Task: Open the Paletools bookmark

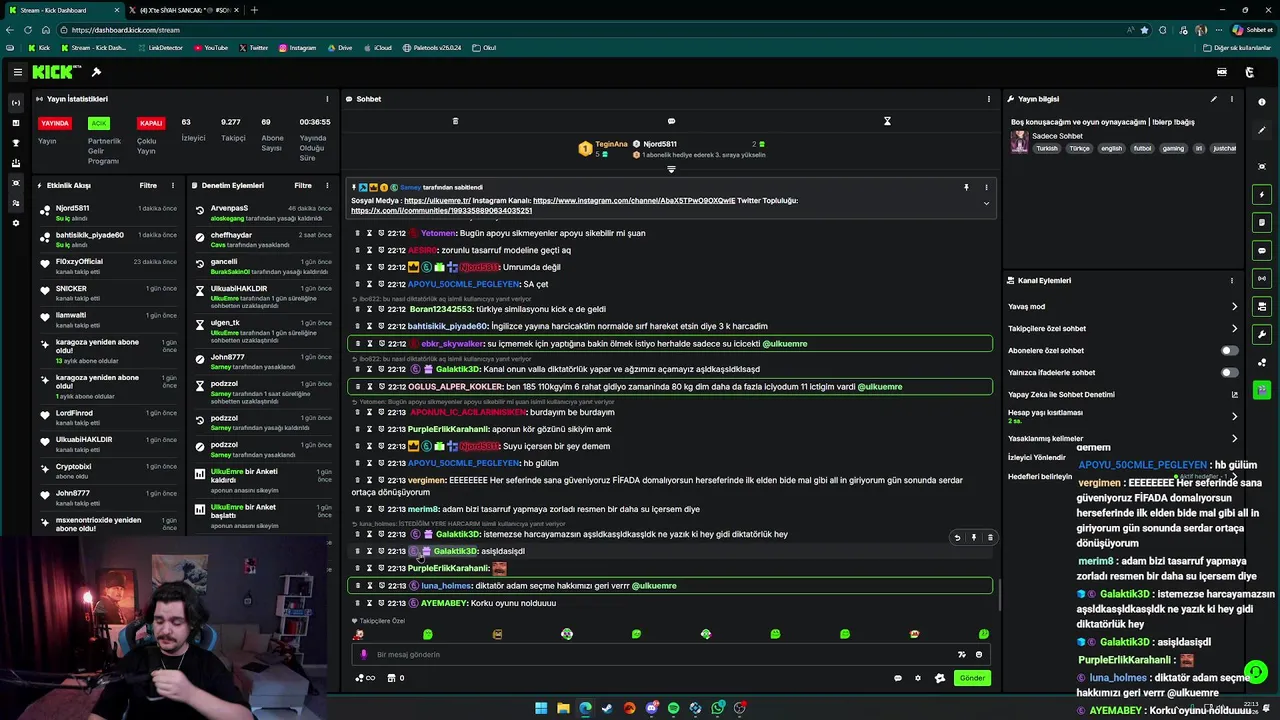Action: point(432,48)
